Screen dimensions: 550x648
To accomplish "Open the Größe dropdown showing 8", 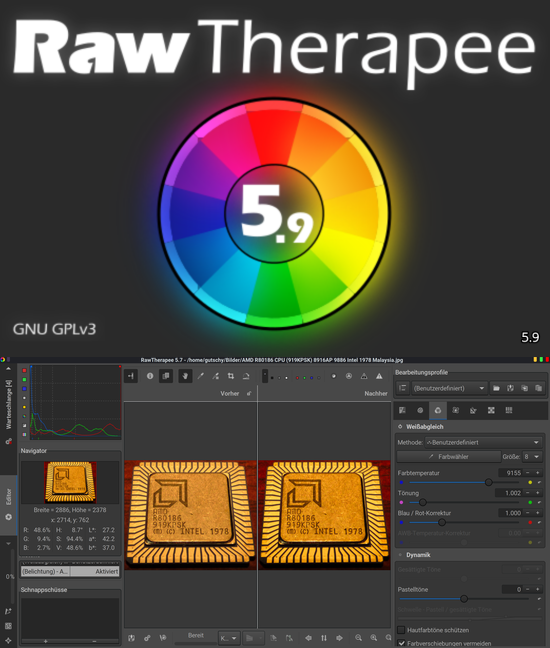I will [532, 456].
